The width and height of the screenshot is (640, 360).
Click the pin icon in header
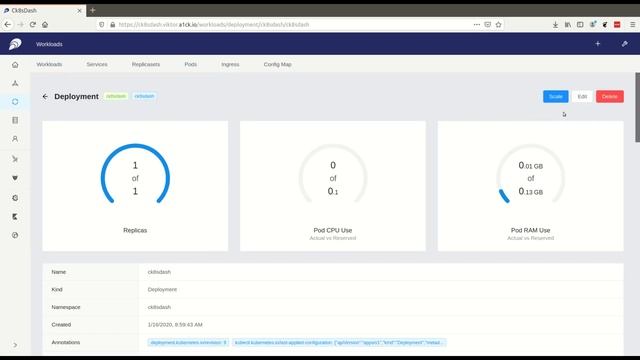(624, 44)
